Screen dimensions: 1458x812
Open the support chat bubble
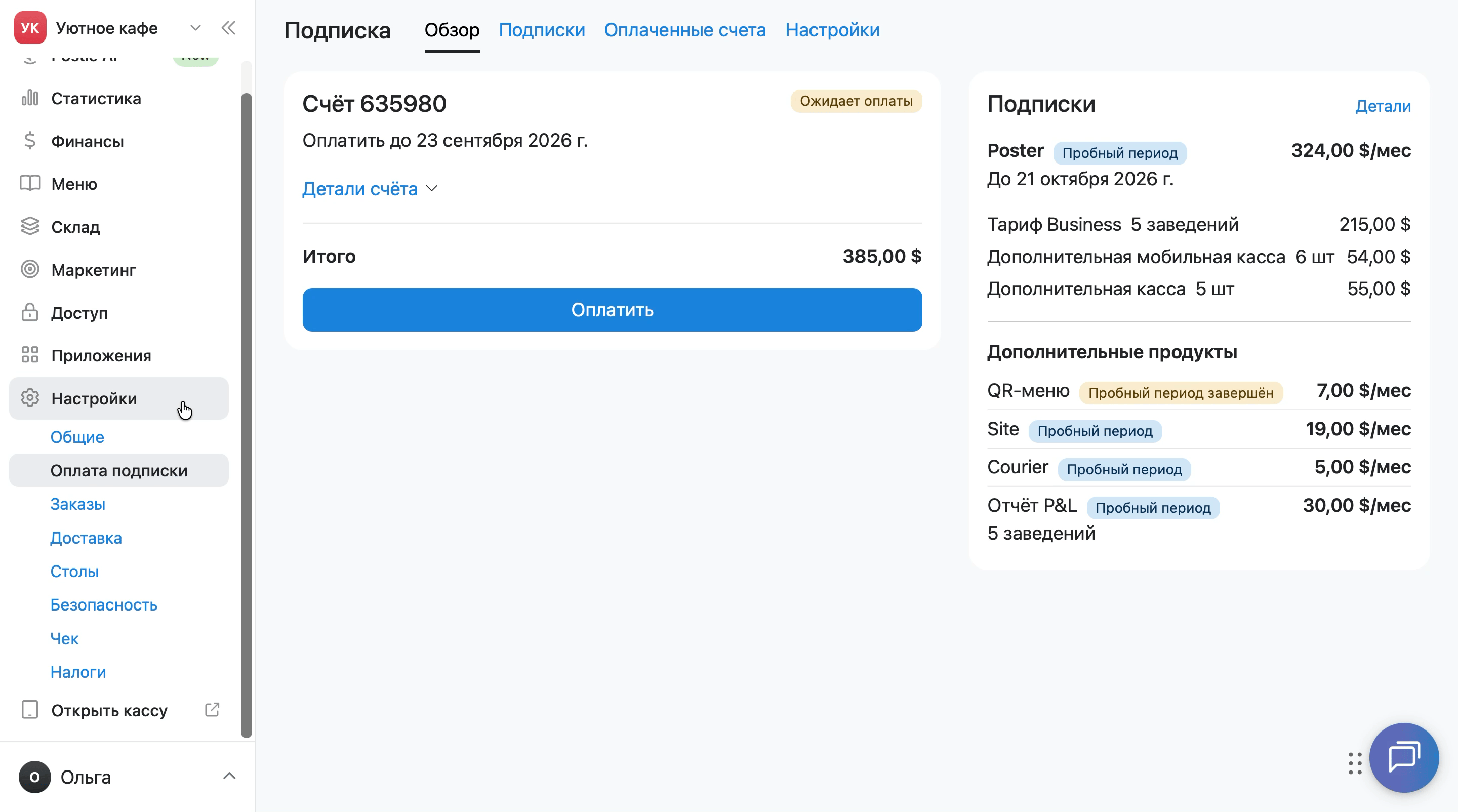pos(1404,757)
